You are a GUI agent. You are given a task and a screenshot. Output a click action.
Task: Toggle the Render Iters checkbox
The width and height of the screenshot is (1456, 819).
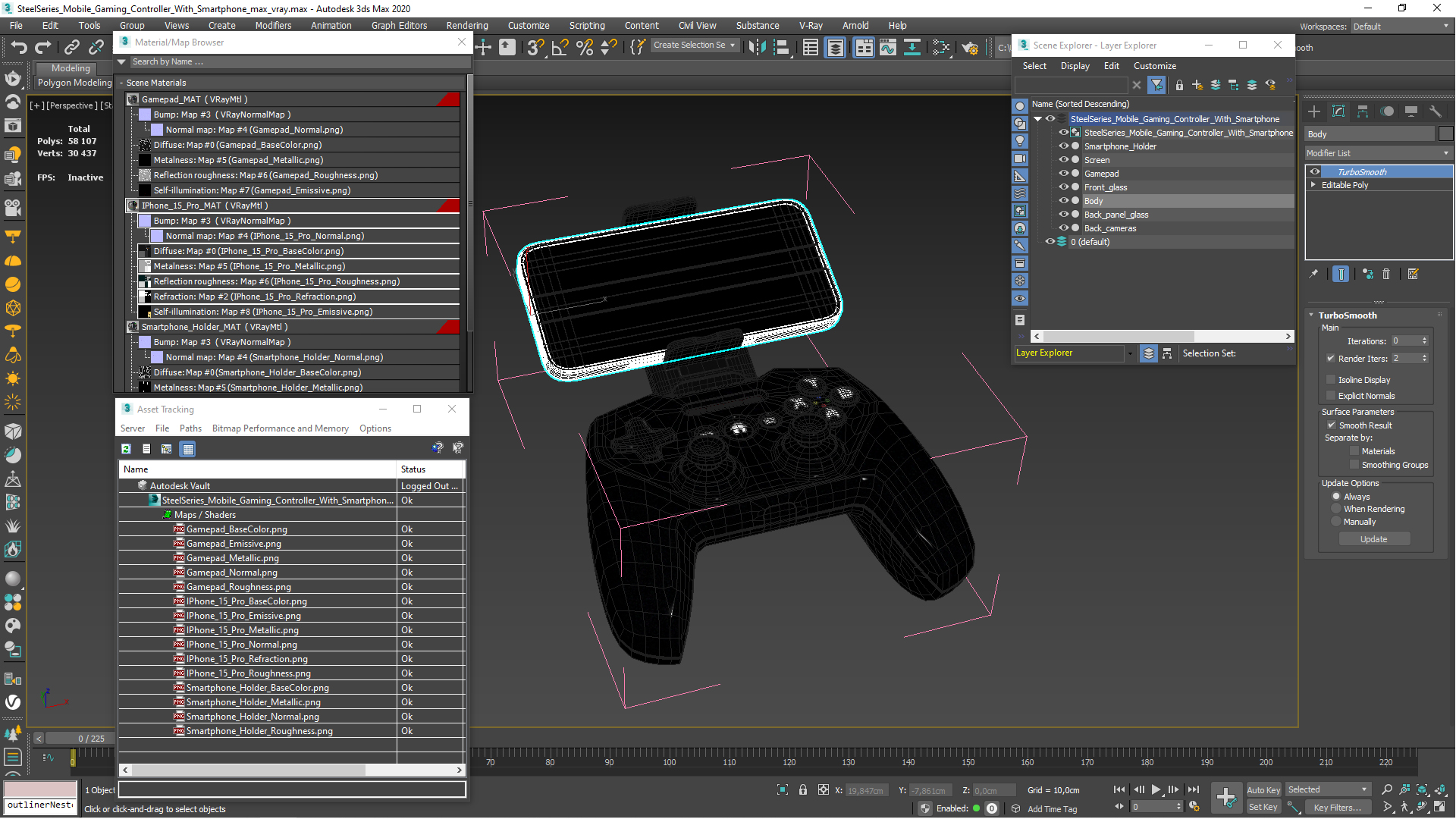[x=1331, y=358]
